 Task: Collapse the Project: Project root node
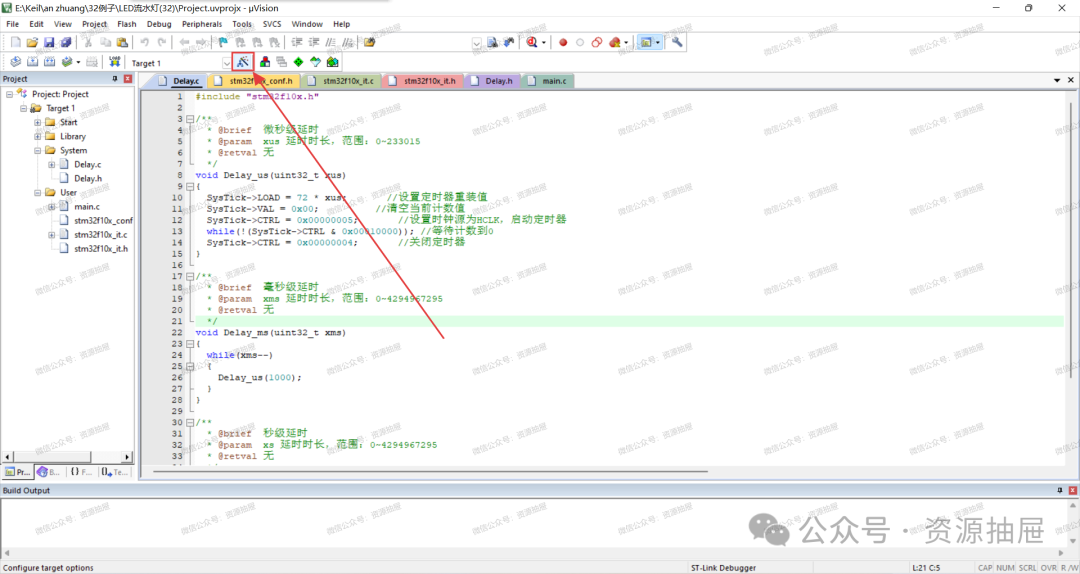pyautogui.click(x=10, y=94)
